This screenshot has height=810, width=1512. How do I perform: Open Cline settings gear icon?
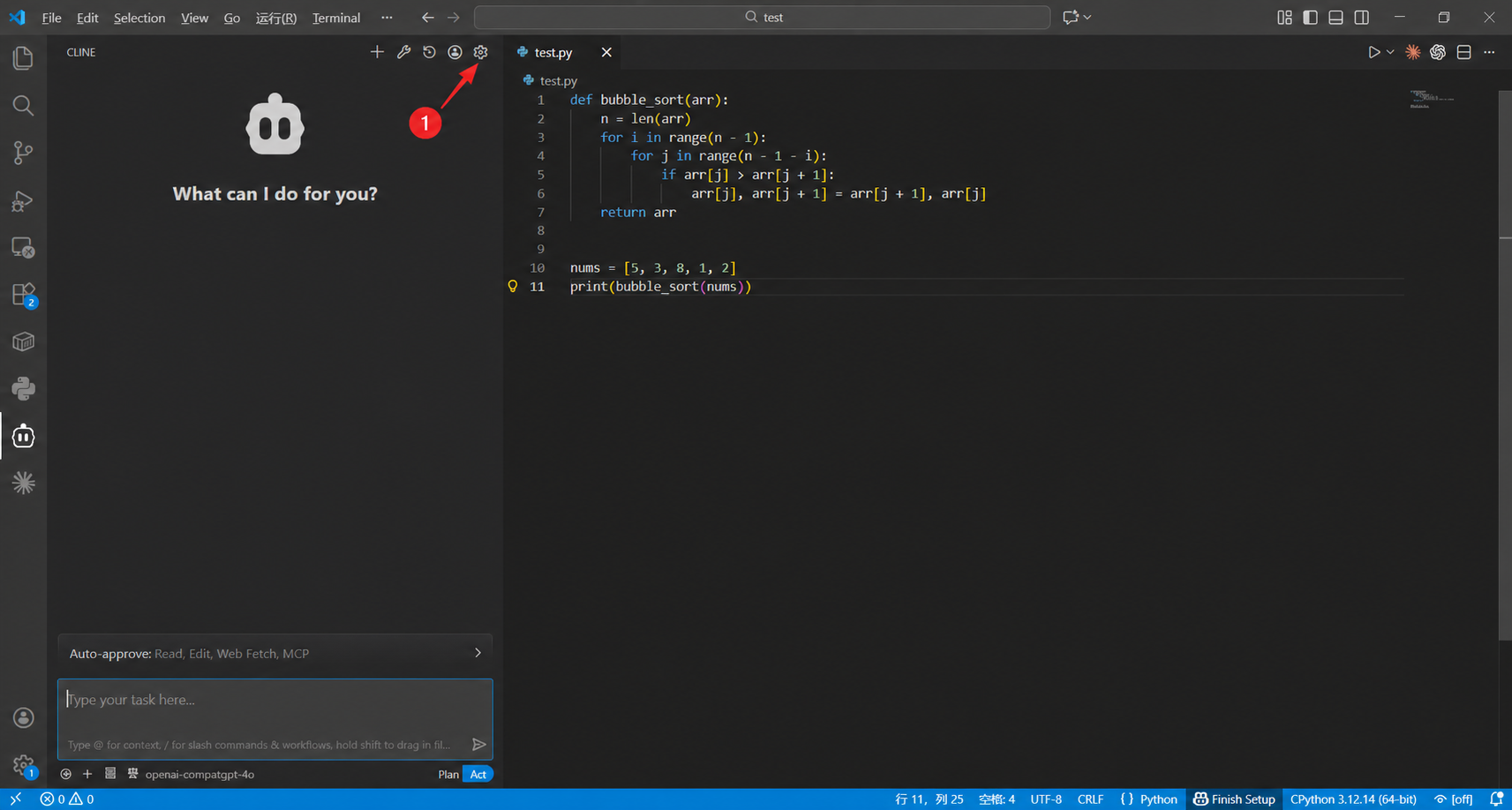(480, 52)
